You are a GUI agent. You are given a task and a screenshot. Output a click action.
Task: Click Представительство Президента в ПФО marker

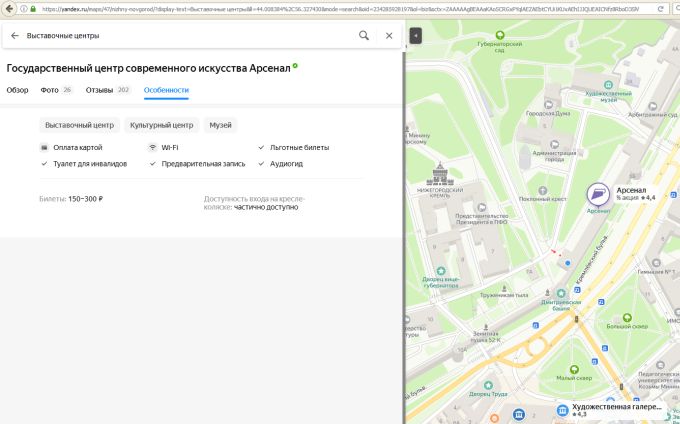tap(481, 207)
